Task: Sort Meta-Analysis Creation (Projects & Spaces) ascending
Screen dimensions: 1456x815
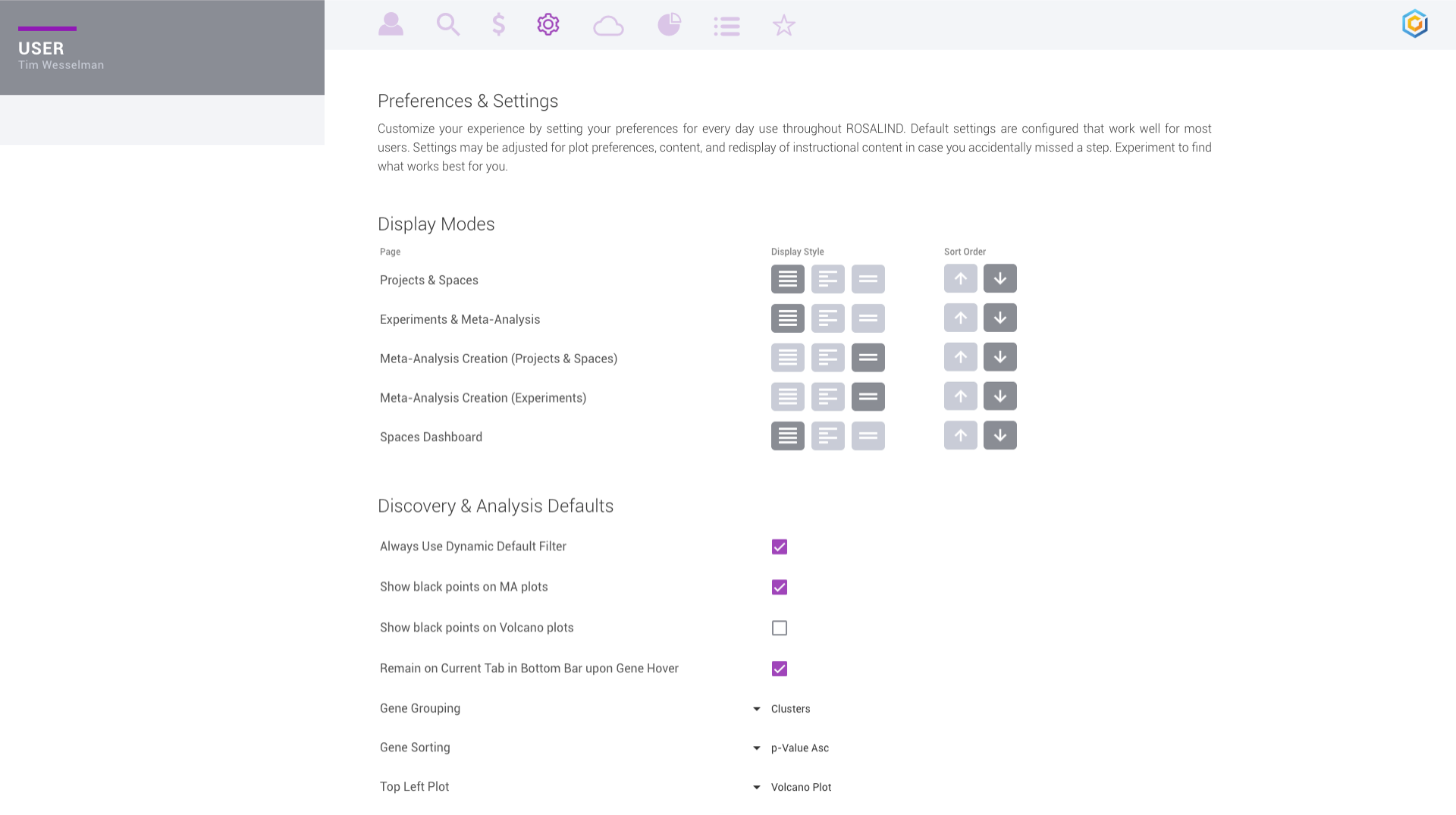Action: pos(961,357)
